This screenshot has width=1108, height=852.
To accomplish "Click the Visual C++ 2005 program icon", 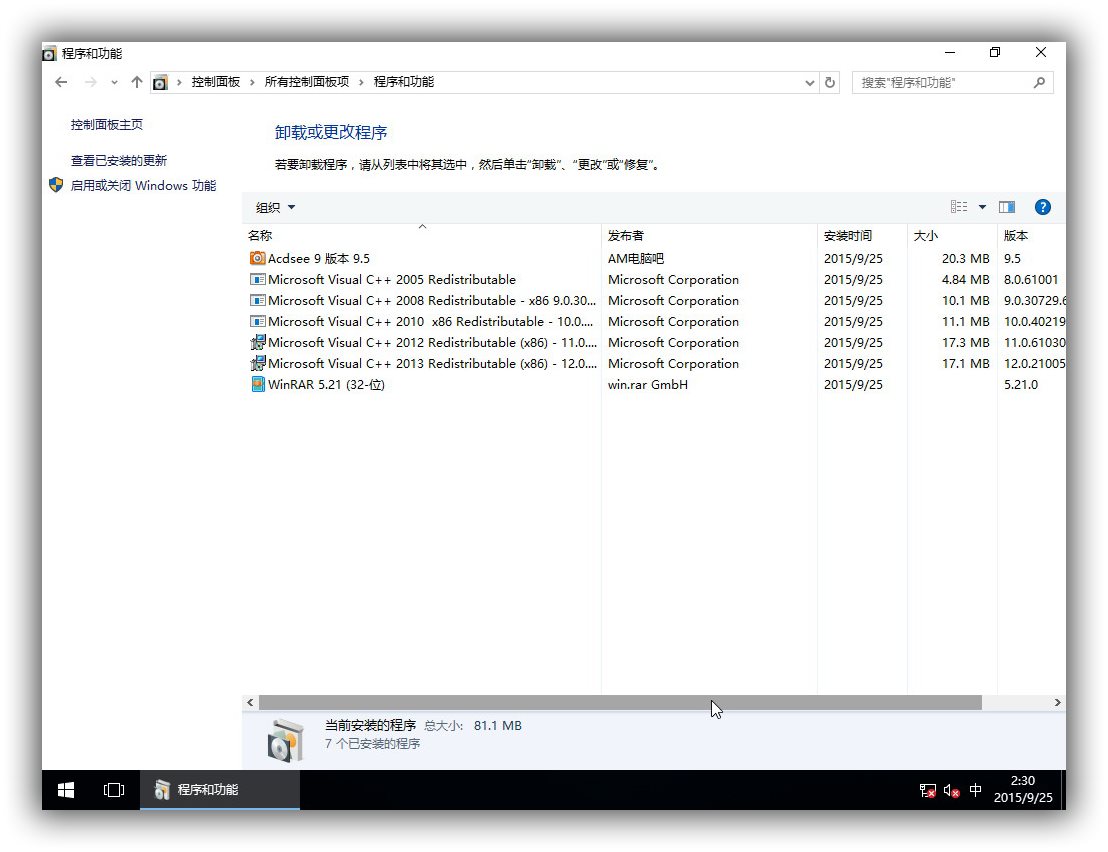I will (258, 279).
